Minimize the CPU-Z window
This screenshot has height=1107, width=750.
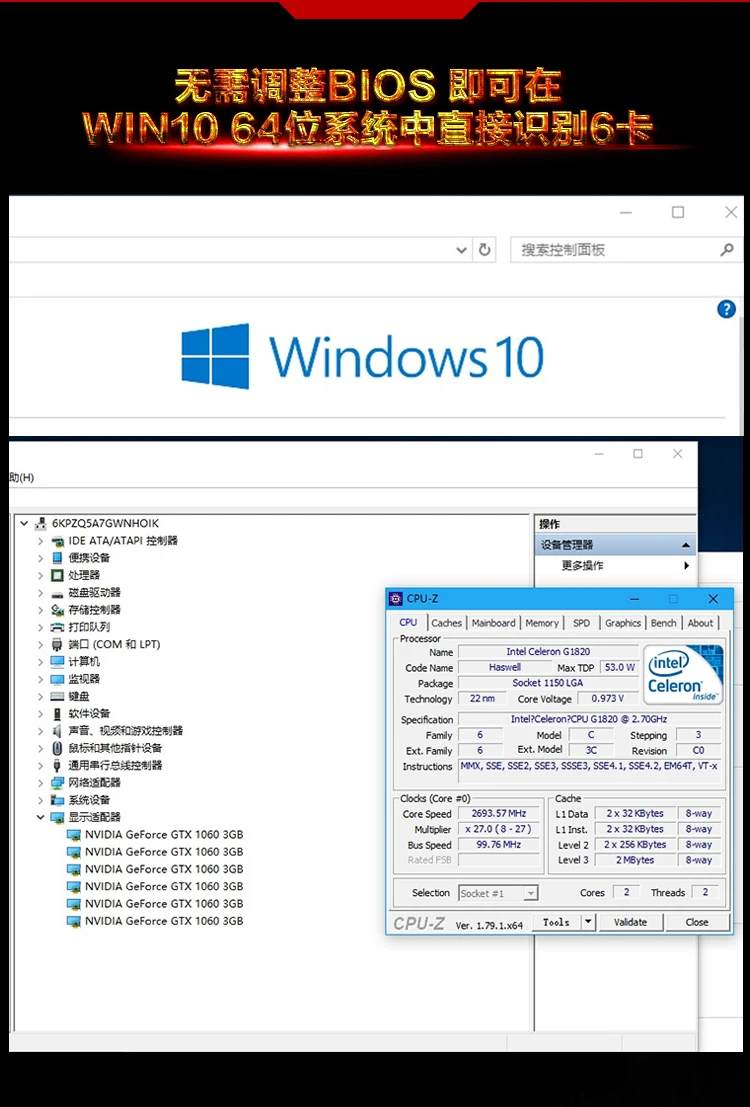pos(634,599)
